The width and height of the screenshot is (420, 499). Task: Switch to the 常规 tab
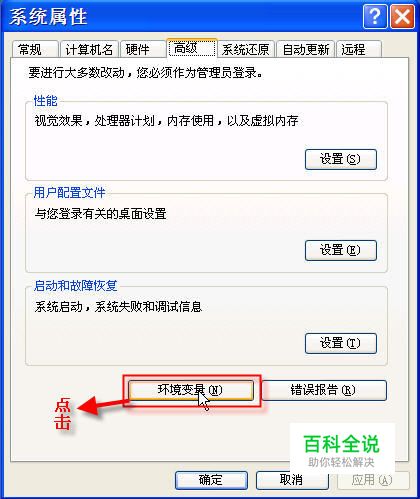click(x=35, y=50)
